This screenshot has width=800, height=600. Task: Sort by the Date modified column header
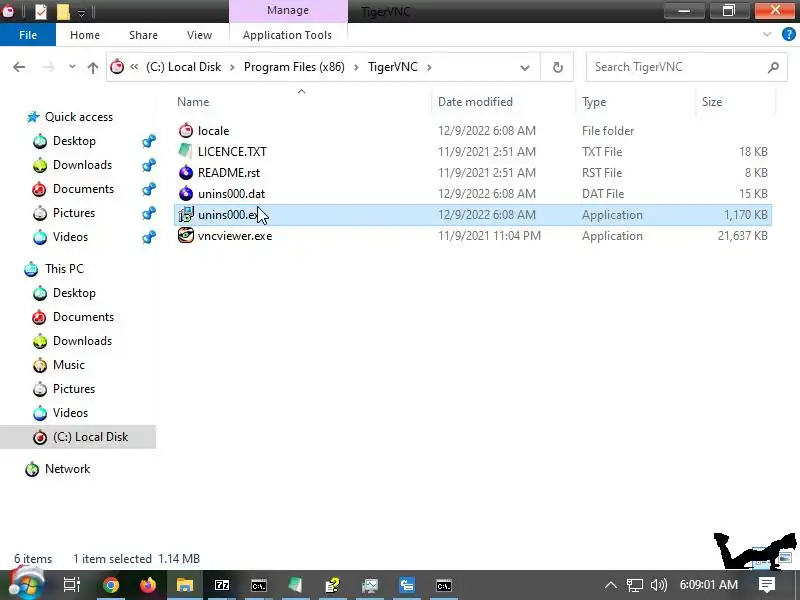(476, 102)
